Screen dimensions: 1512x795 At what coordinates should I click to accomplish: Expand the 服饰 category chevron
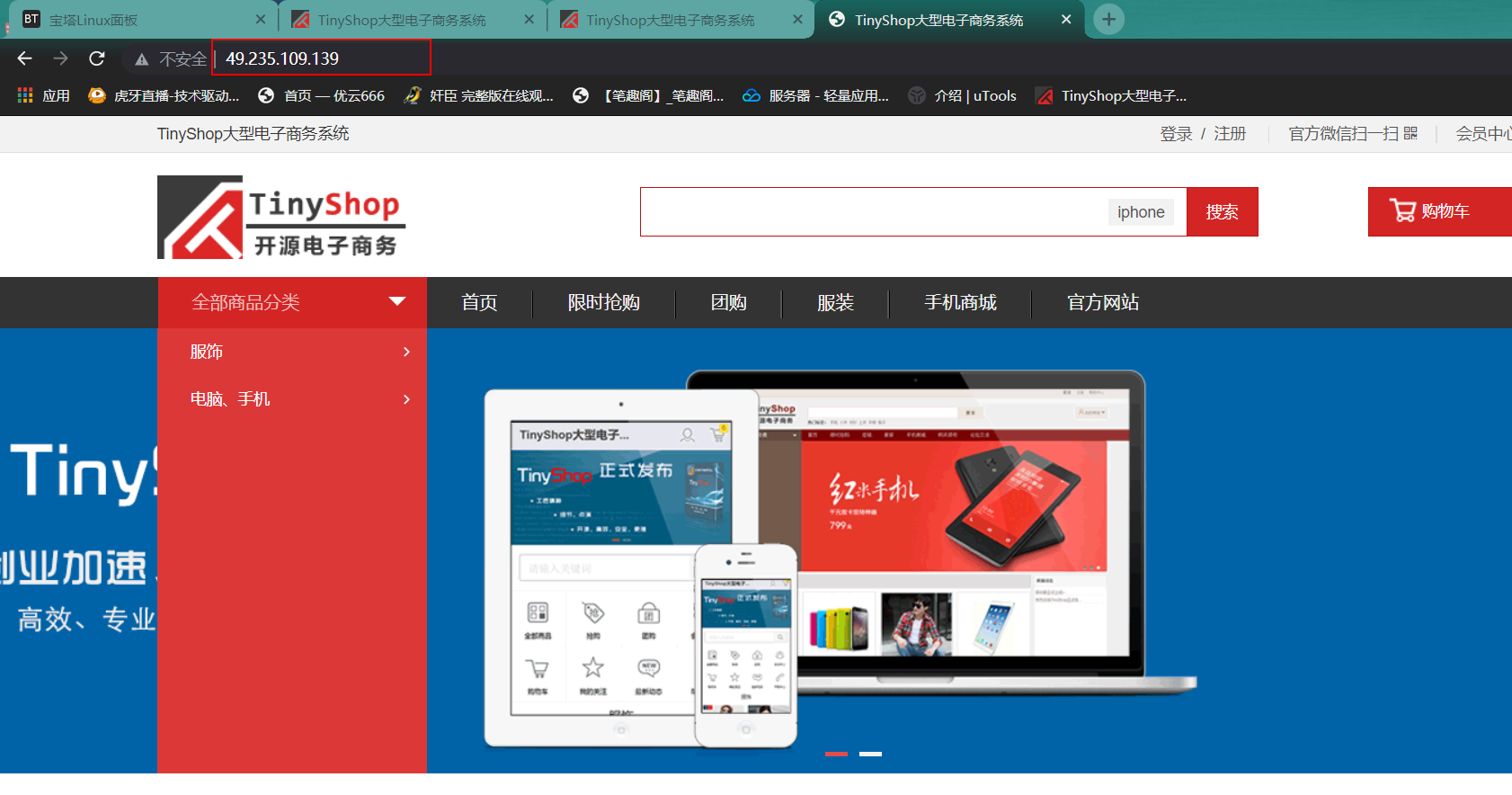point(407,352)
